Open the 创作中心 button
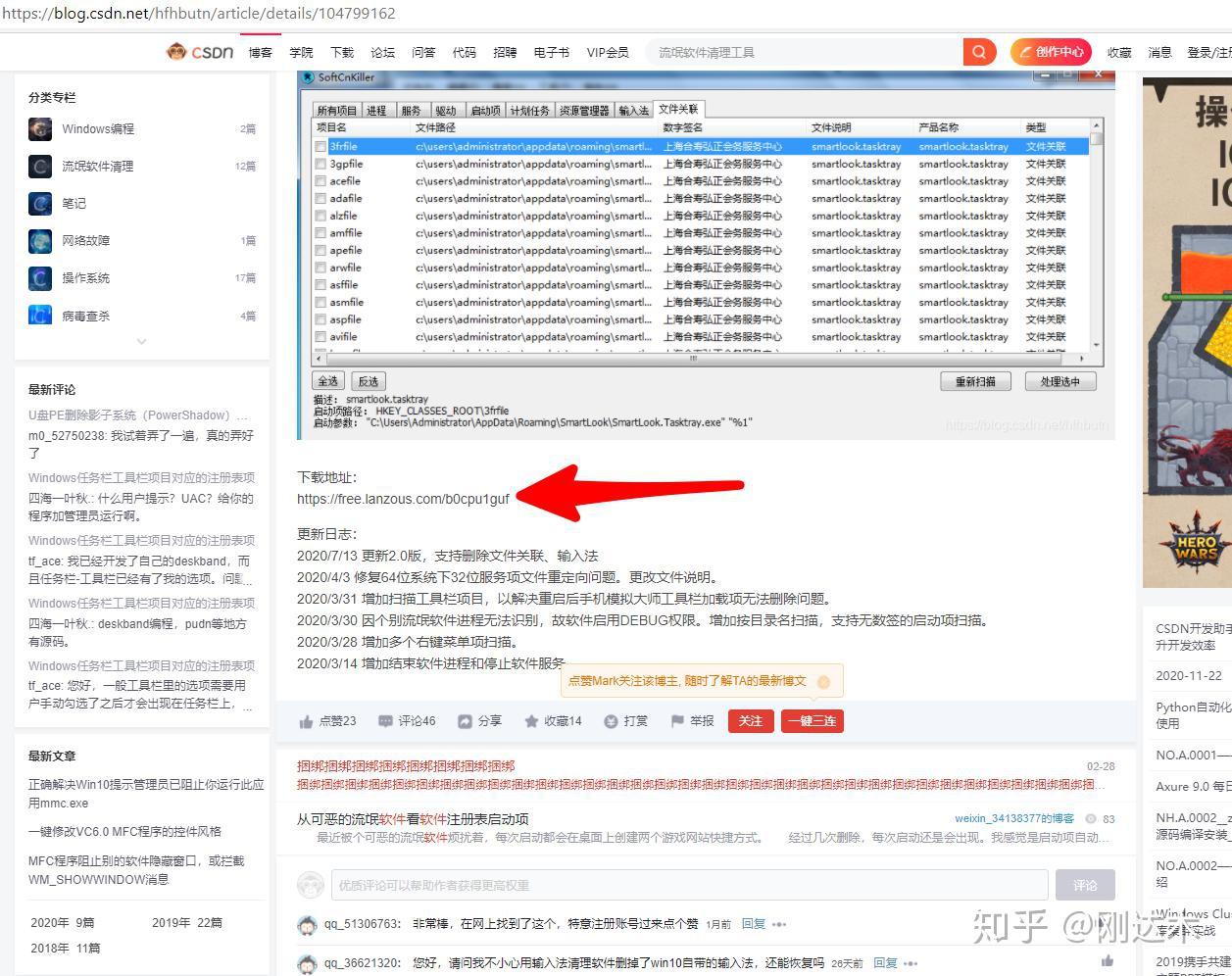 pyautogui.click(x=1051, y=52)
